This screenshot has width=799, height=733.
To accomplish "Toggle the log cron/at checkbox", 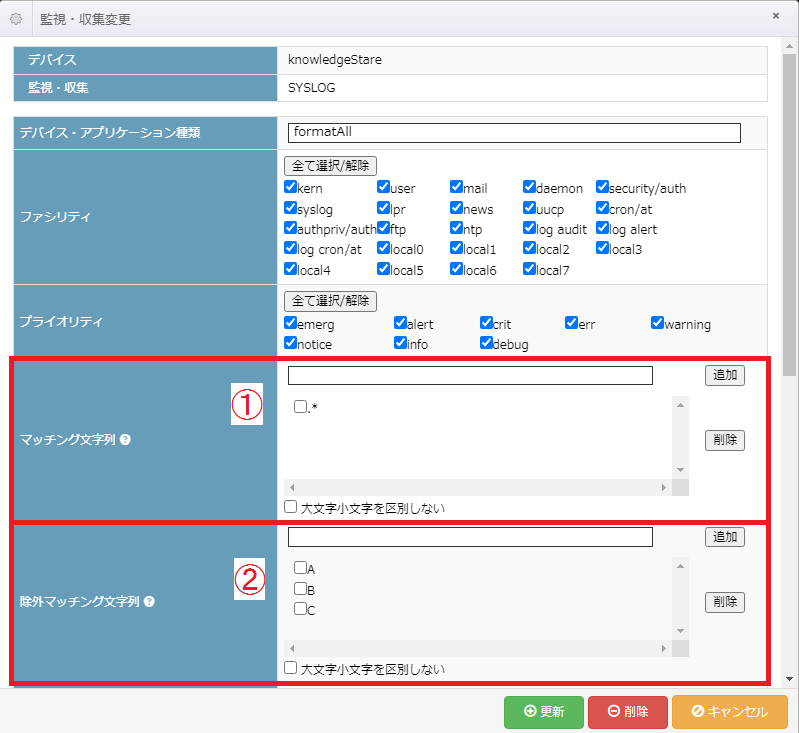I will click(290, 248).
